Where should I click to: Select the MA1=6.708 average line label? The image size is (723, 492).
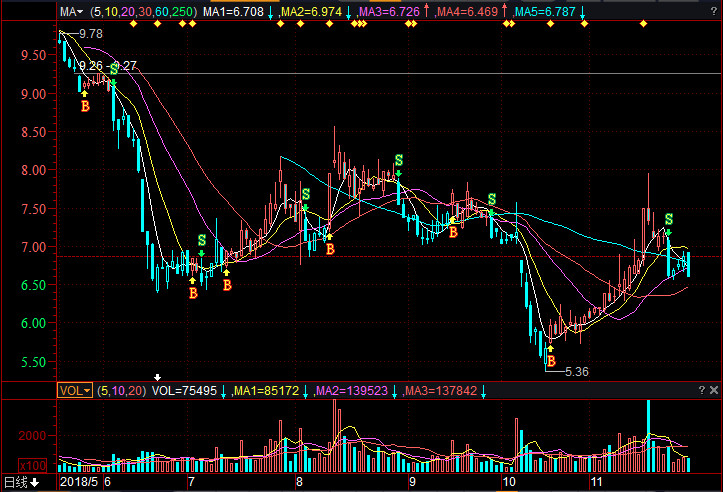233,11
